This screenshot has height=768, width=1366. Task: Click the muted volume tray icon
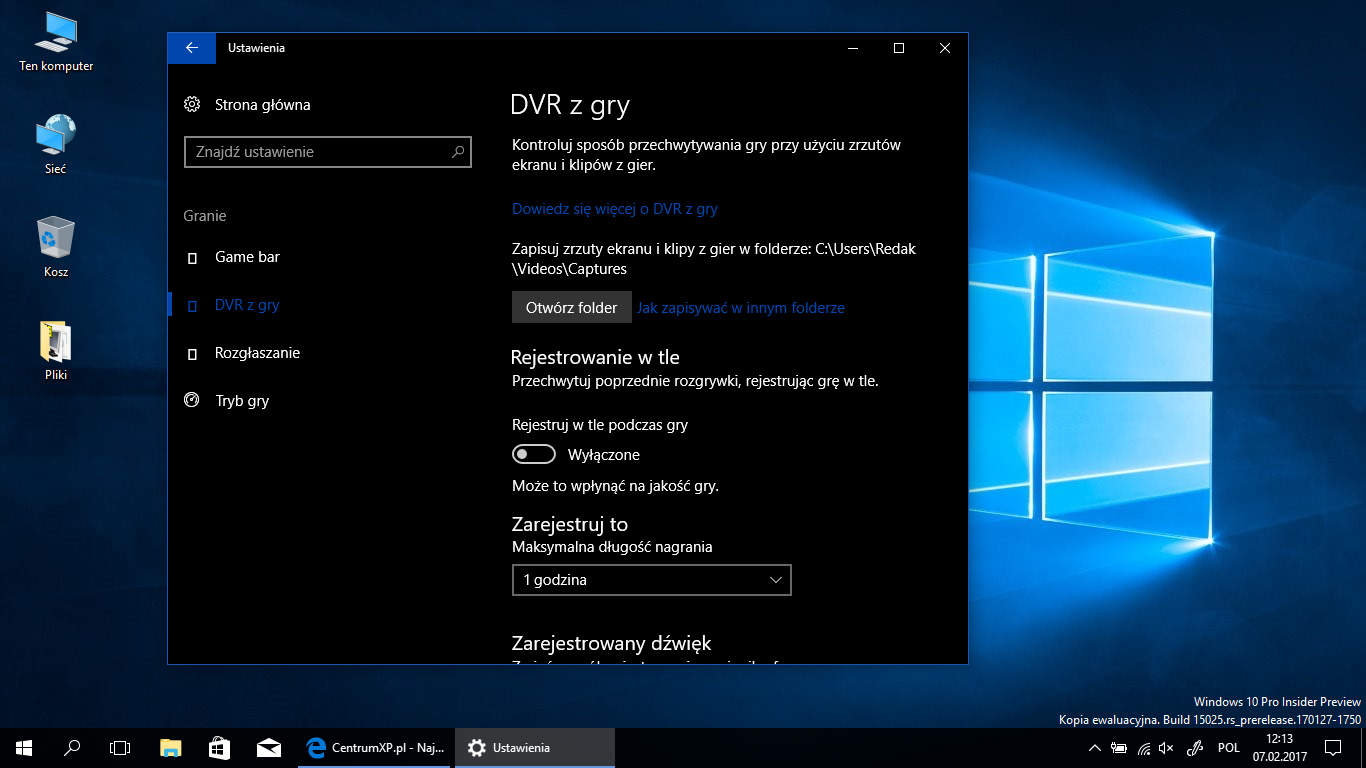[x=1166, y=748]
